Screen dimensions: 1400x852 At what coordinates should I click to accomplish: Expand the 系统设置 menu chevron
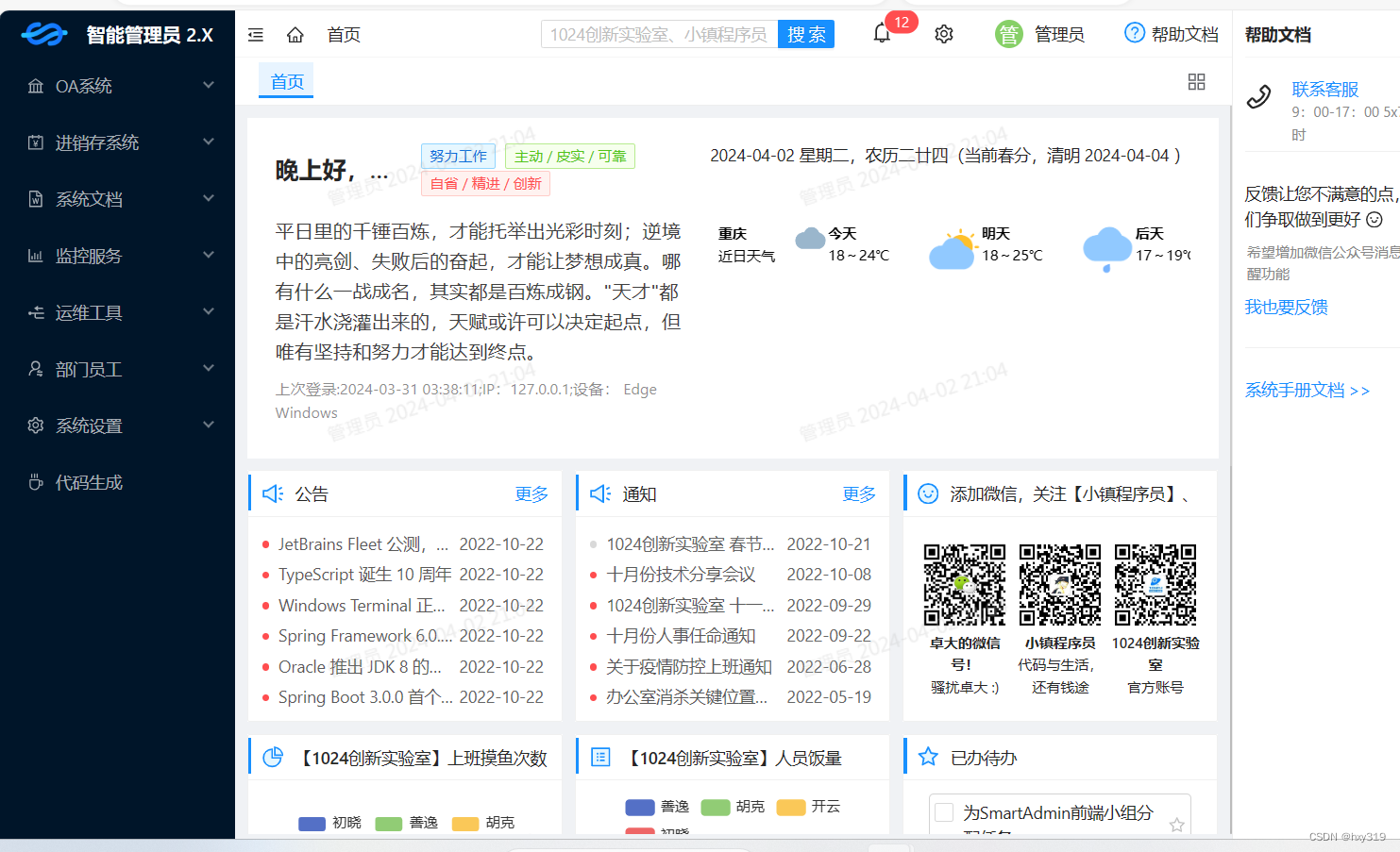point(209,425)
